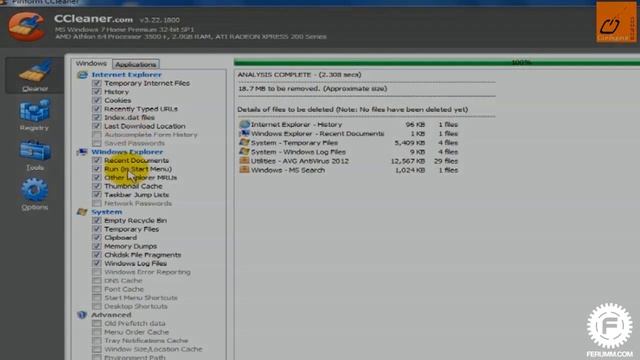Screen dimensions: 640x360
Task: Uncheck Memory Dumps checkbox
Action: tap(97, 246)
